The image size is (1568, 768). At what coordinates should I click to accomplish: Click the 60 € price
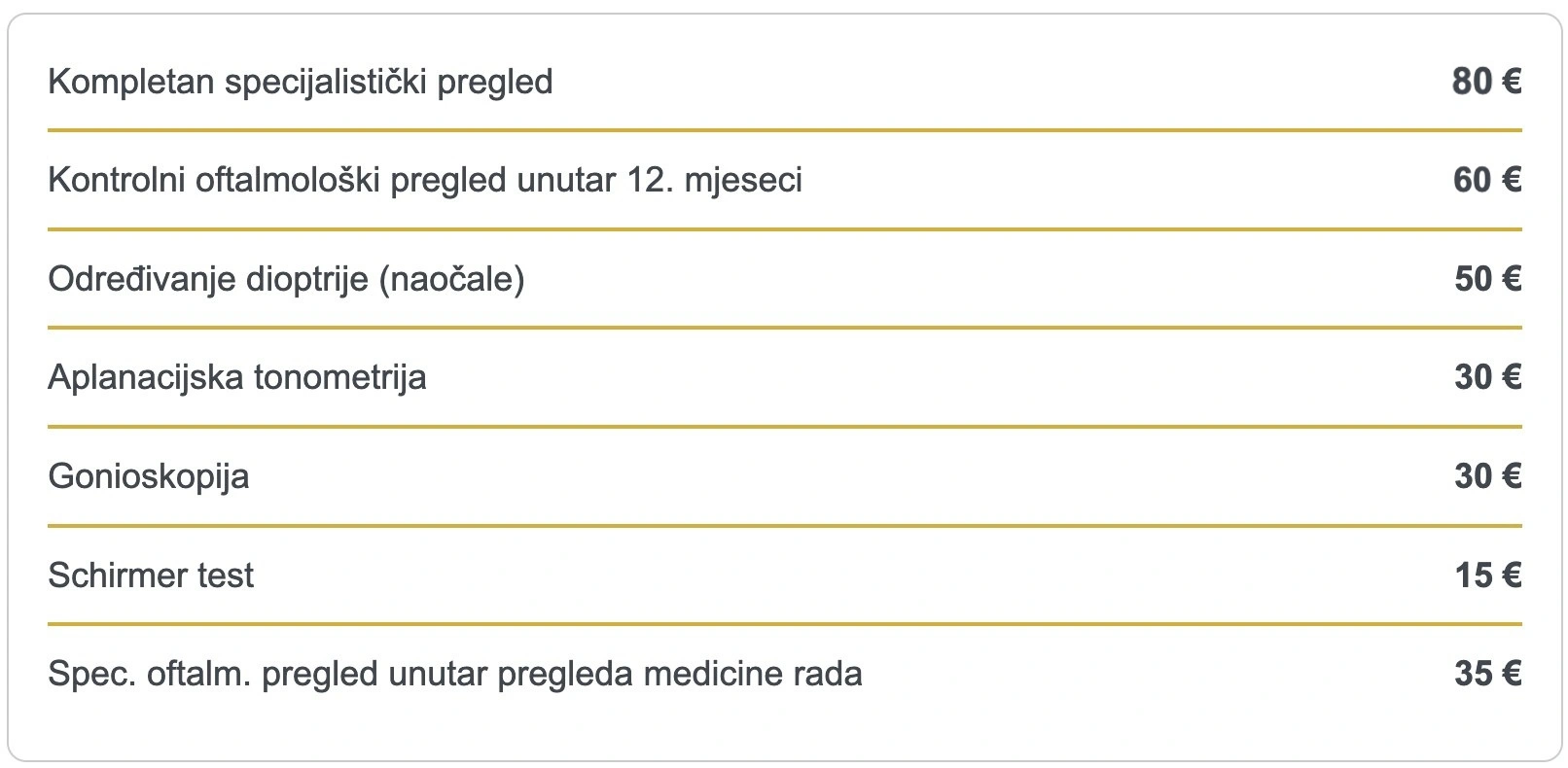1486,181
